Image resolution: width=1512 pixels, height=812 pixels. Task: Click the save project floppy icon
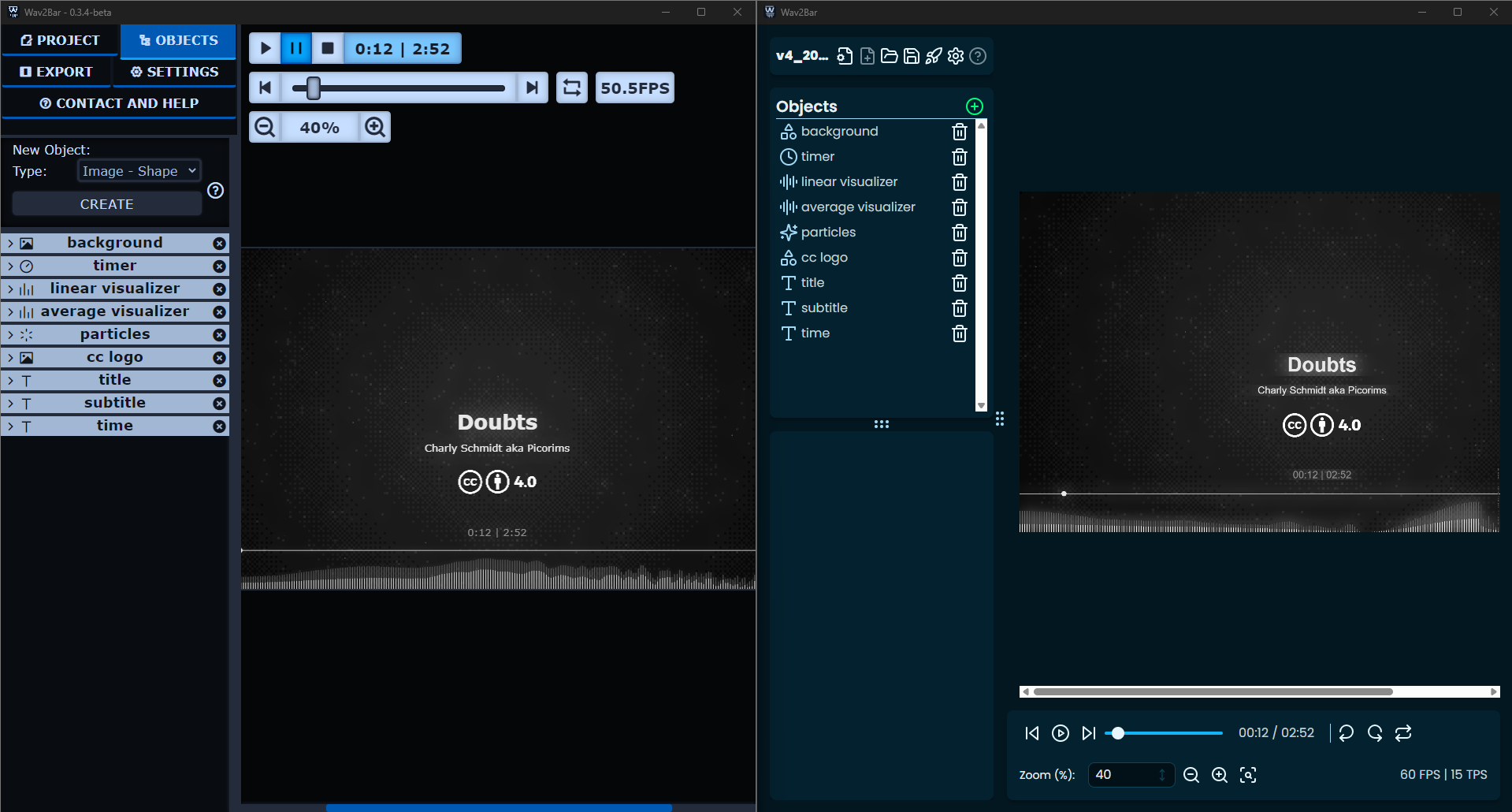pos(912,56)
